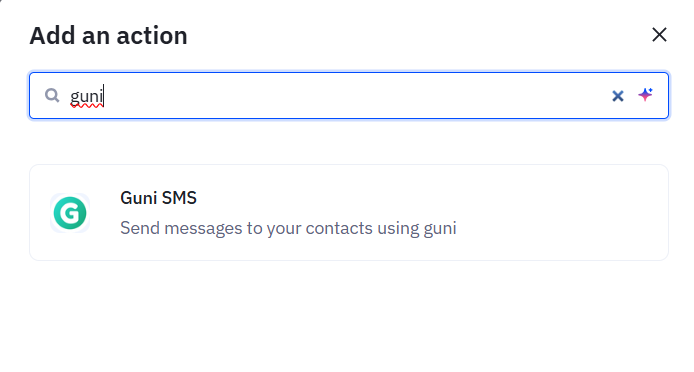Viewport: 694px width, 372px height.
Task: Select the green Guni SMS logo icon
Action: pos(70,213)
